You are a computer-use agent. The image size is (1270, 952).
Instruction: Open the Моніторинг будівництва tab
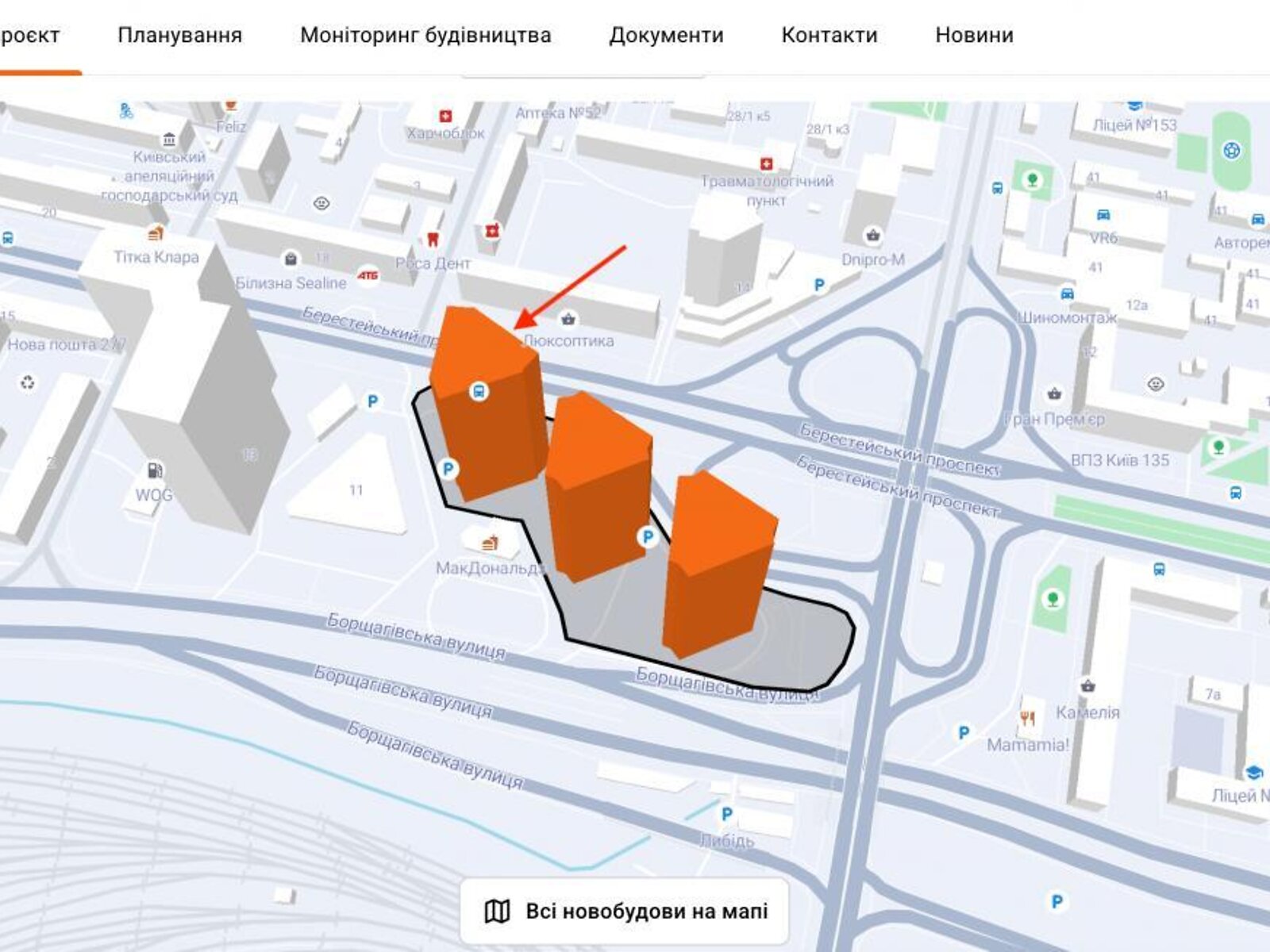(426, 36)
